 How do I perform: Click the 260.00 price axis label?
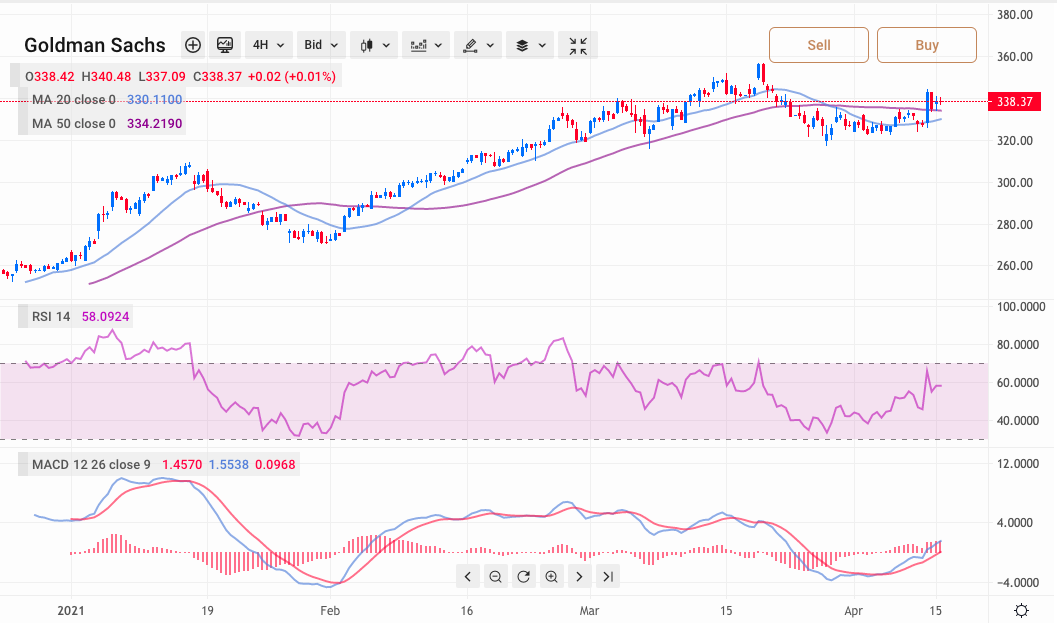click(x=1015, y=266)
